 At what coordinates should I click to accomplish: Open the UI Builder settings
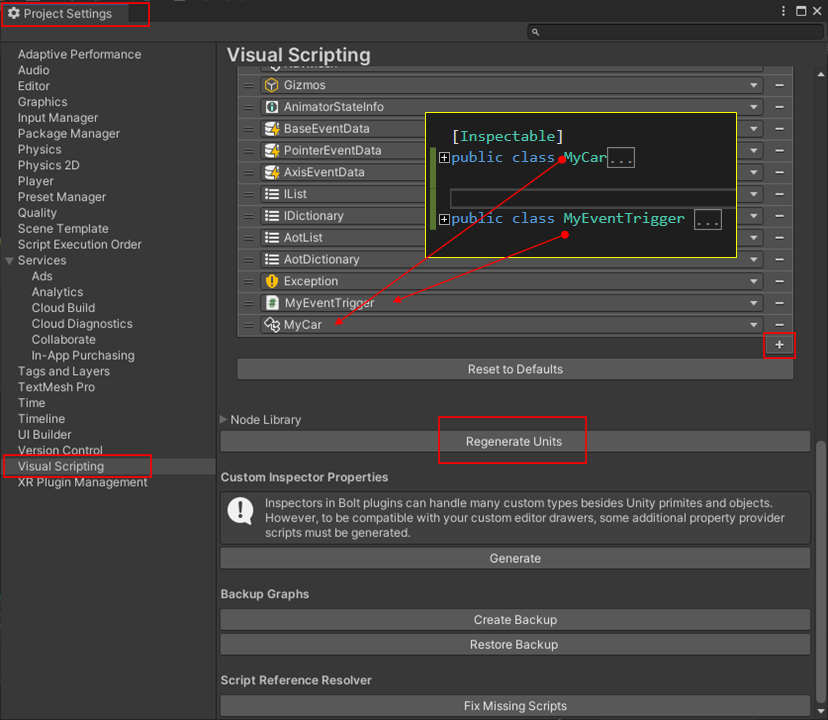[x=44, y=435]
